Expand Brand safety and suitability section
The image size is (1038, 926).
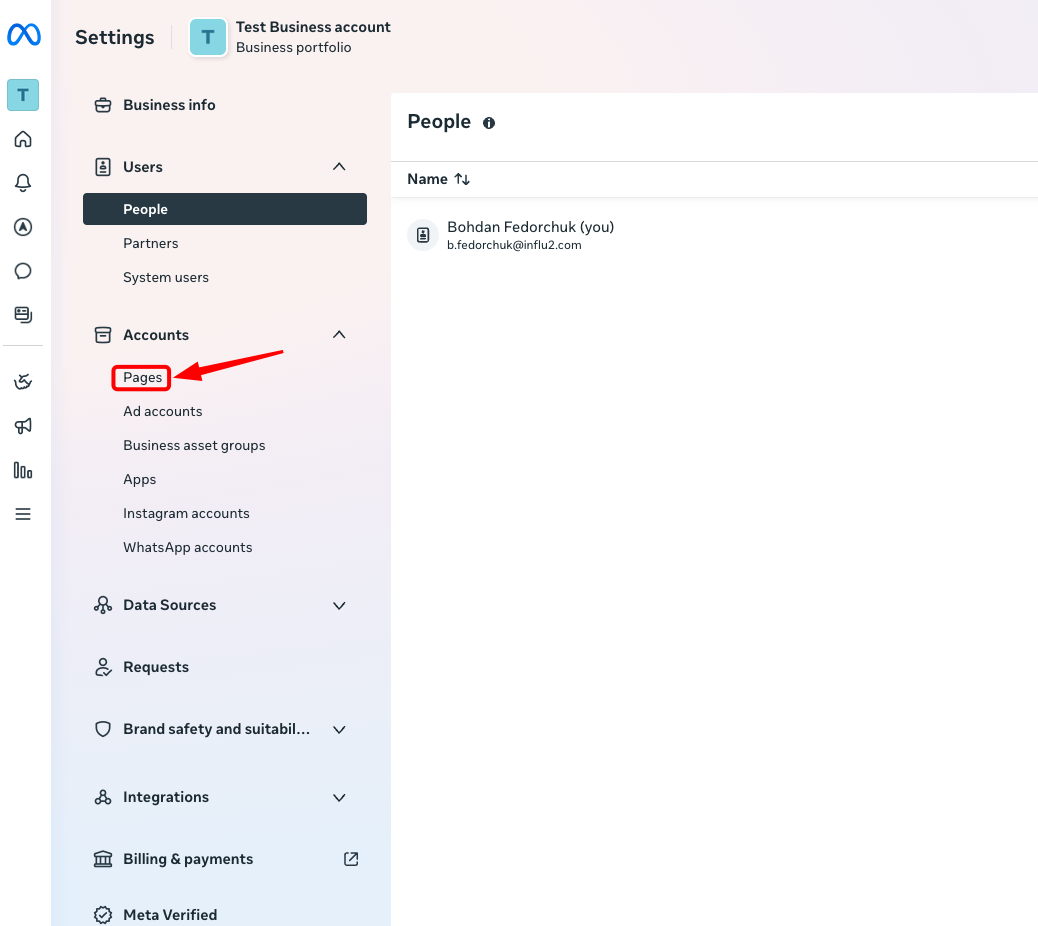339,729
